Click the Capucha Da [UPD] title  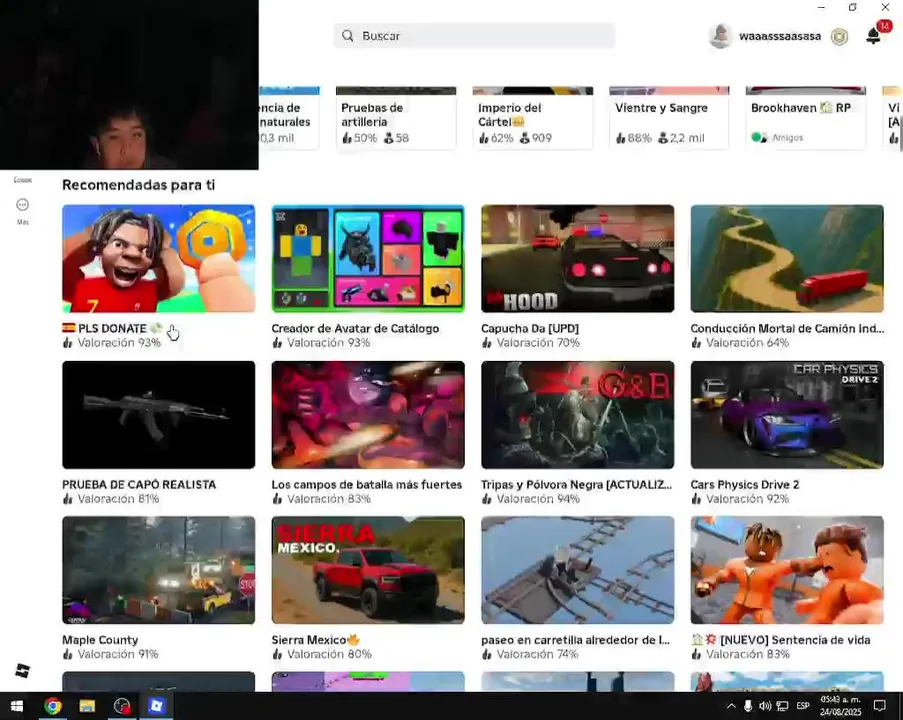click(x=530, y=328)
